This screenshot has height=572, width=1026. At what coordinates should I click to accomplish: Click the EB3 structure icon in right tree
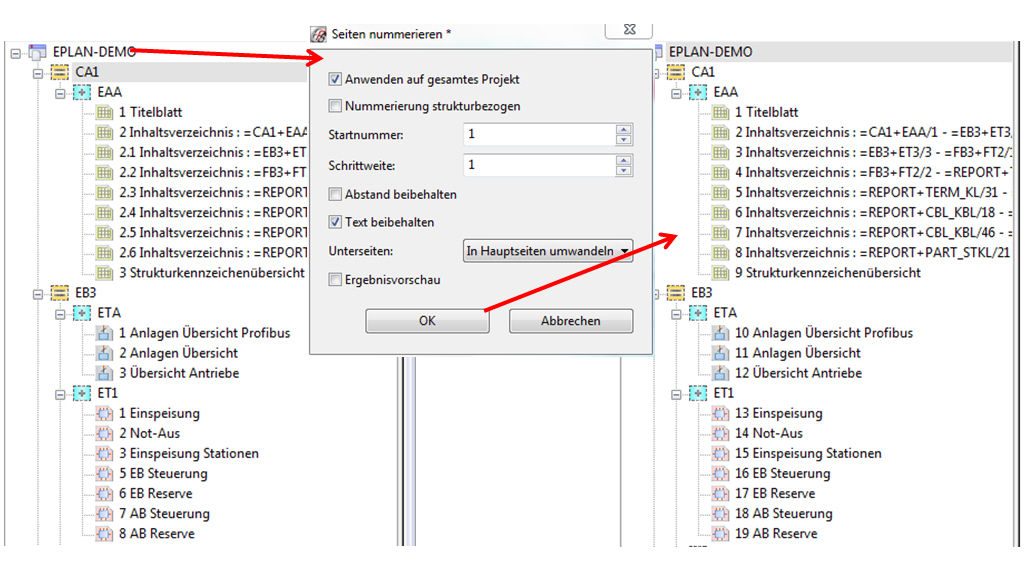(x=676, y=293)
